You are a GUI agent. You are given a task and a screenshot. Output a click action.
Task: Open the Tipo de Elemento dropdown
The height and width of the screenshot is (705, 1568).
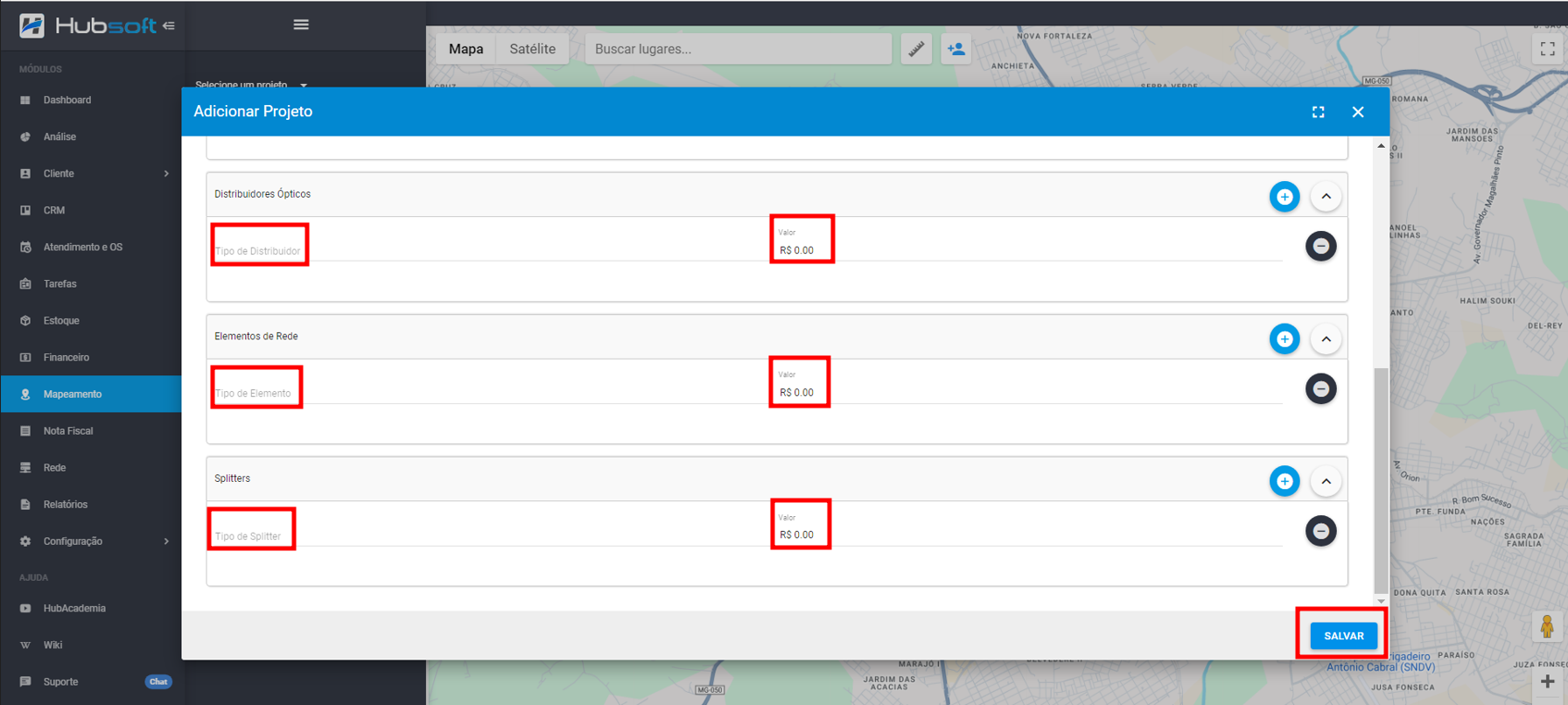tap(487, 393)
